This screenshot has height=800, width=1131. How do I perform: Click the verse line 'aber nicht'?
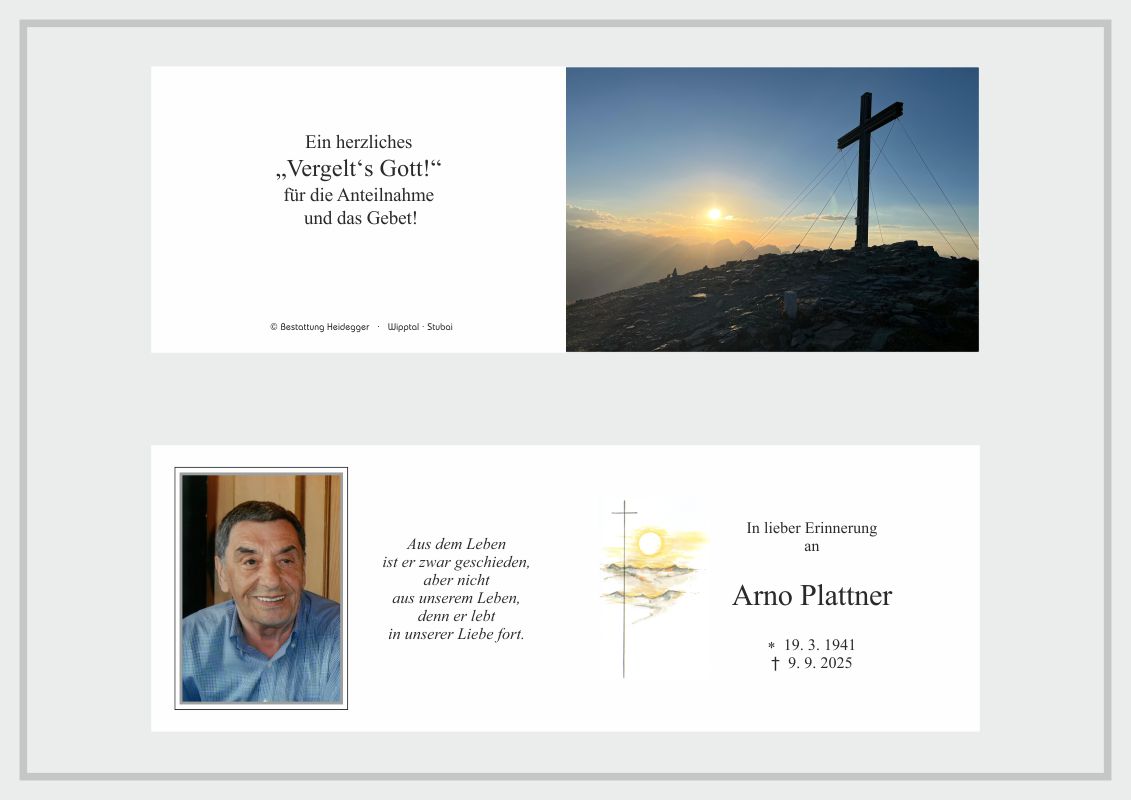(456, 580)
